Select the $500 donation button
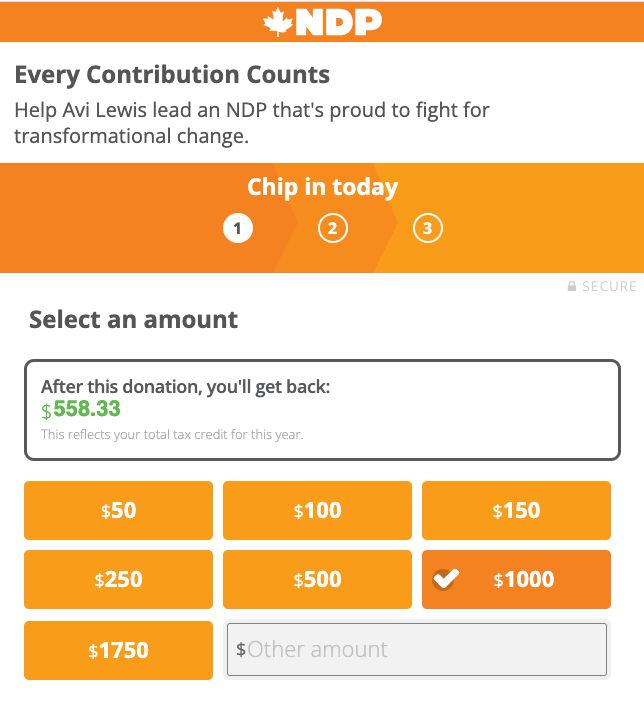The image size is (644, 702). (317, 579)
